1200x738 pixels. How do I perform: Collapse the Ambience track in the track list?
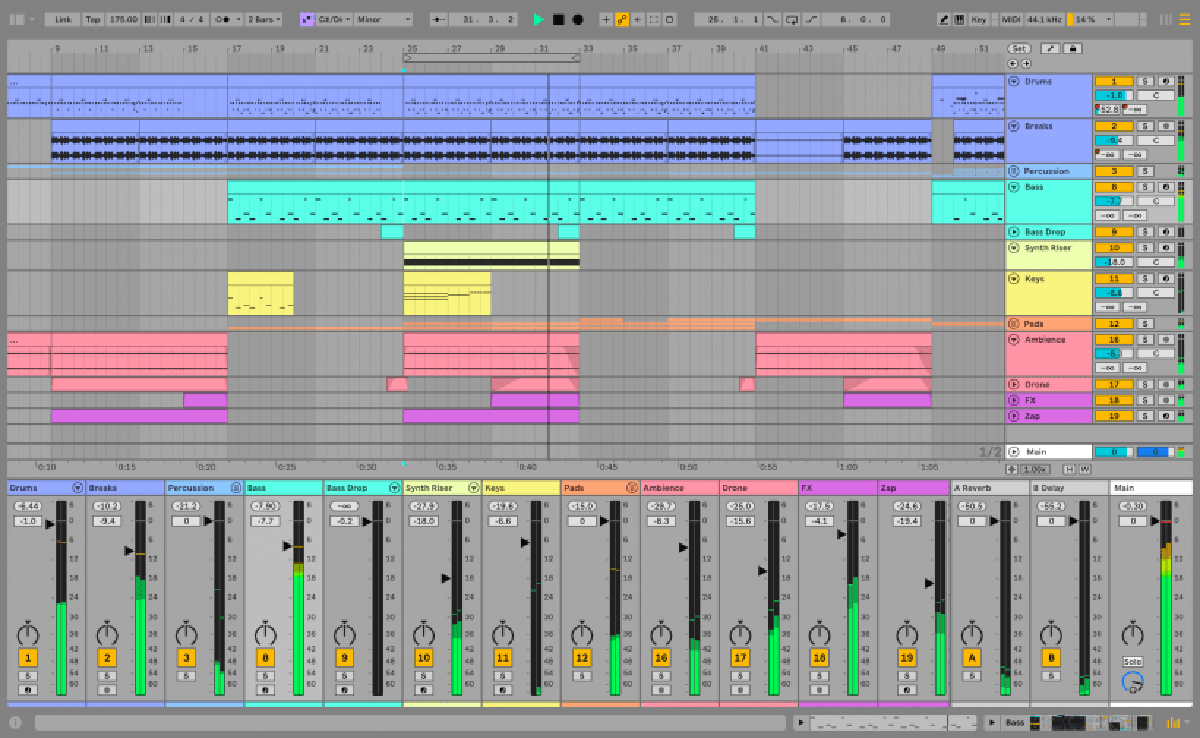[x=1014, y=340]
